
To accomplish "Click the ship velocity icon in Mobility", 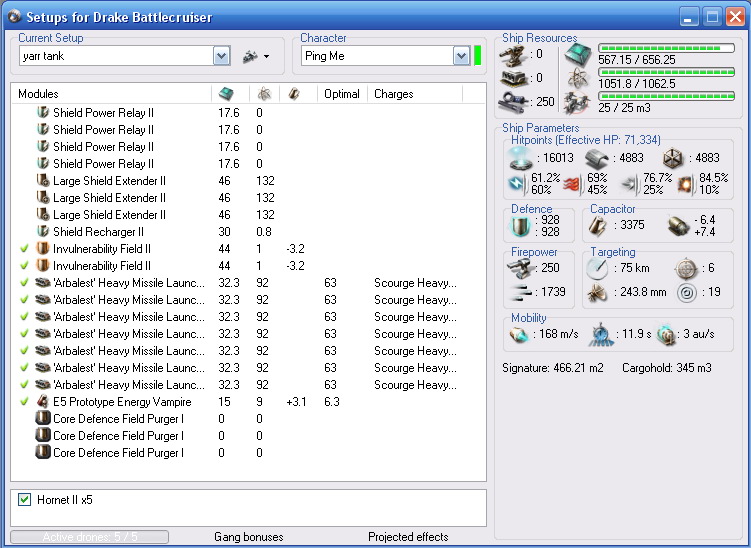I will [521, 334].
